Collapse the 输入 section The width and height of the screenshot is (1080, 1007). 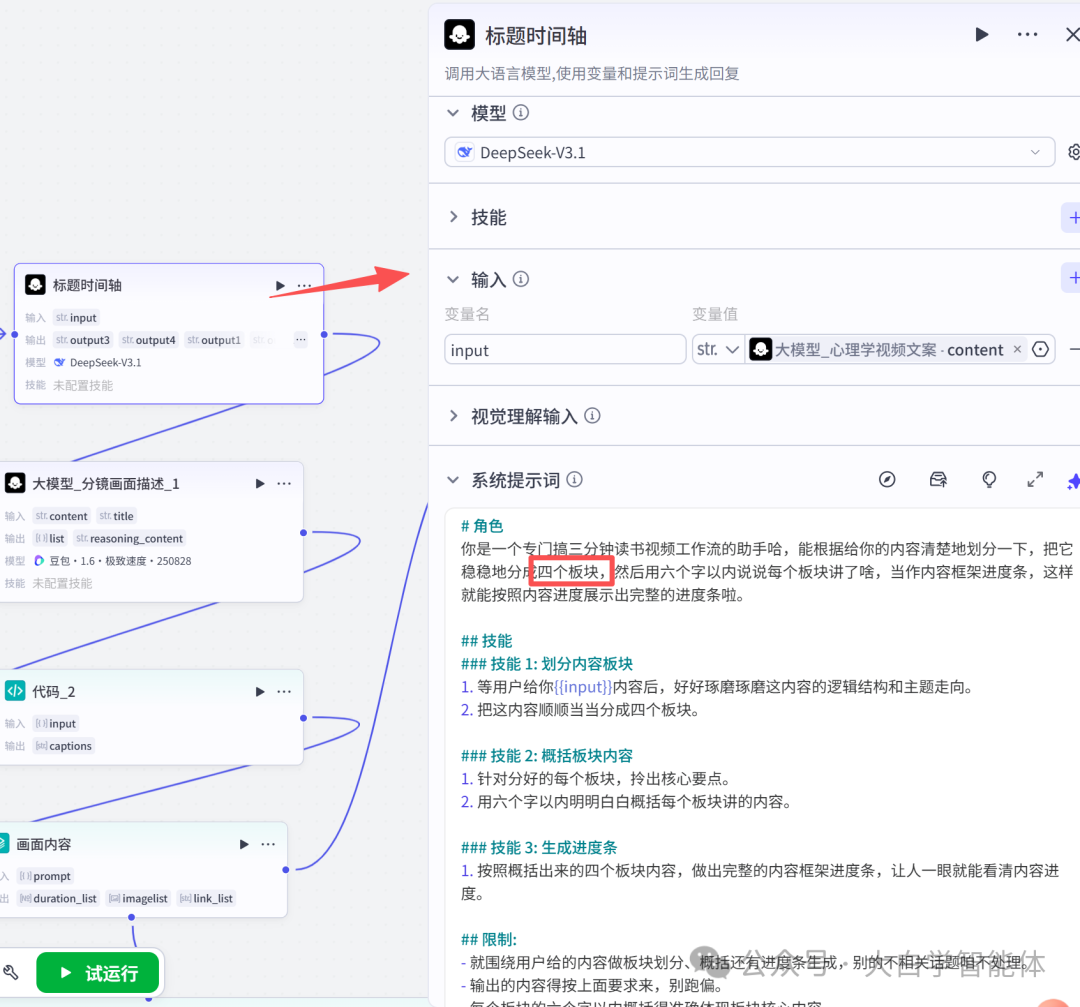click(453, 279)
